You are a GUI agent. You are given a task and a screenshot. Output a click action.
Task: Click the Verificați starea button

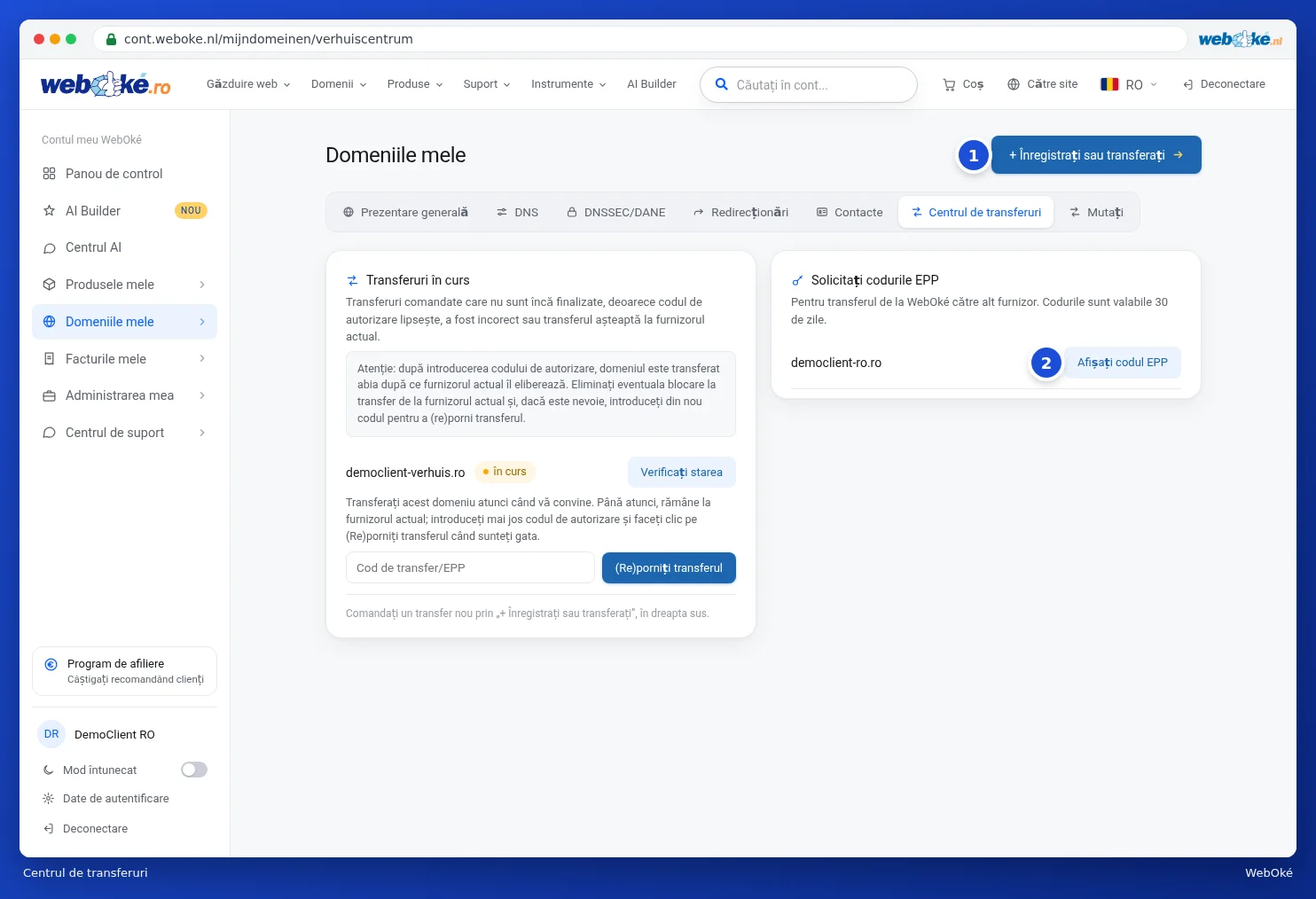click(x=682, y=473)
